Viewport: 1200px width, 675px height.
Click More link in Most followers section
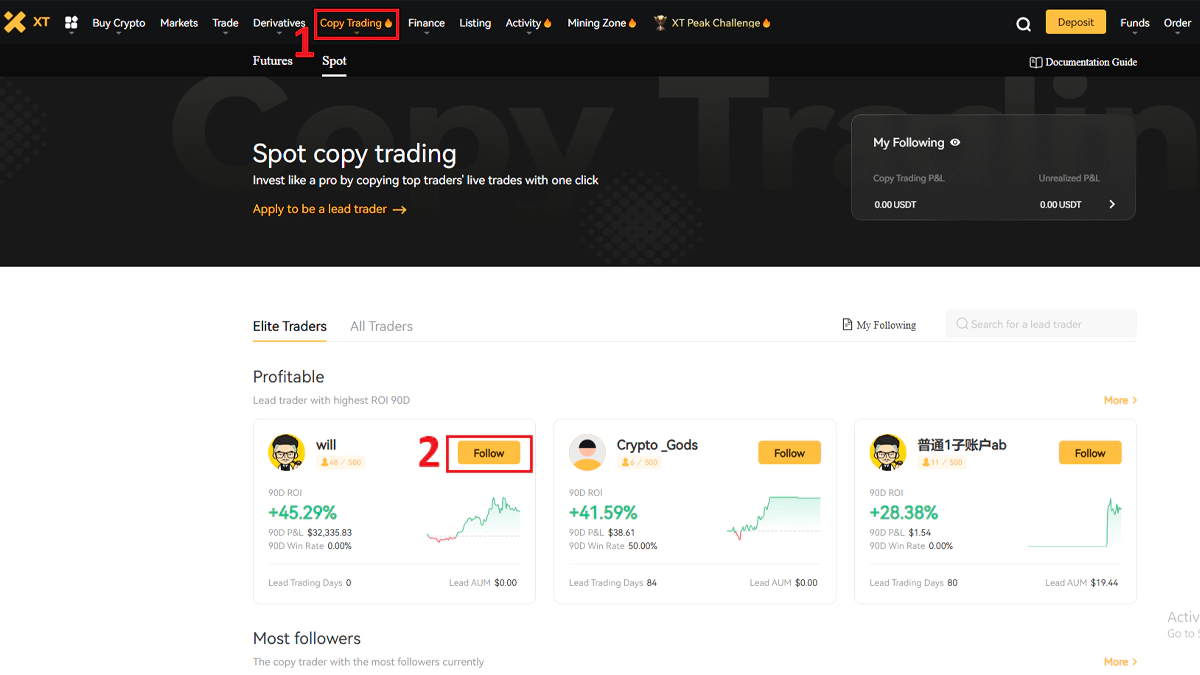click(x=1120, y=662)
